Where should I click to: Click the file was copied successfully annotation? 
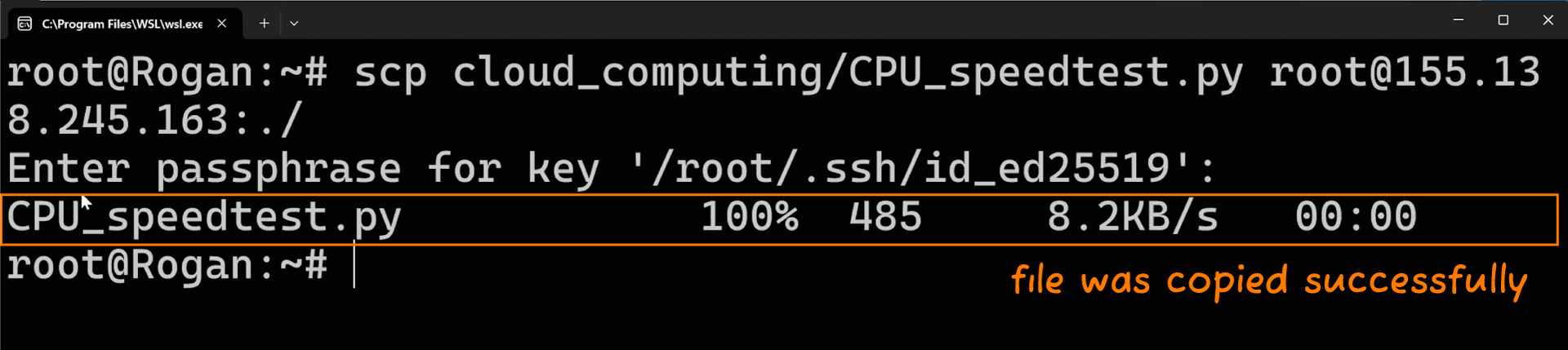click(x=1269, y=281)
